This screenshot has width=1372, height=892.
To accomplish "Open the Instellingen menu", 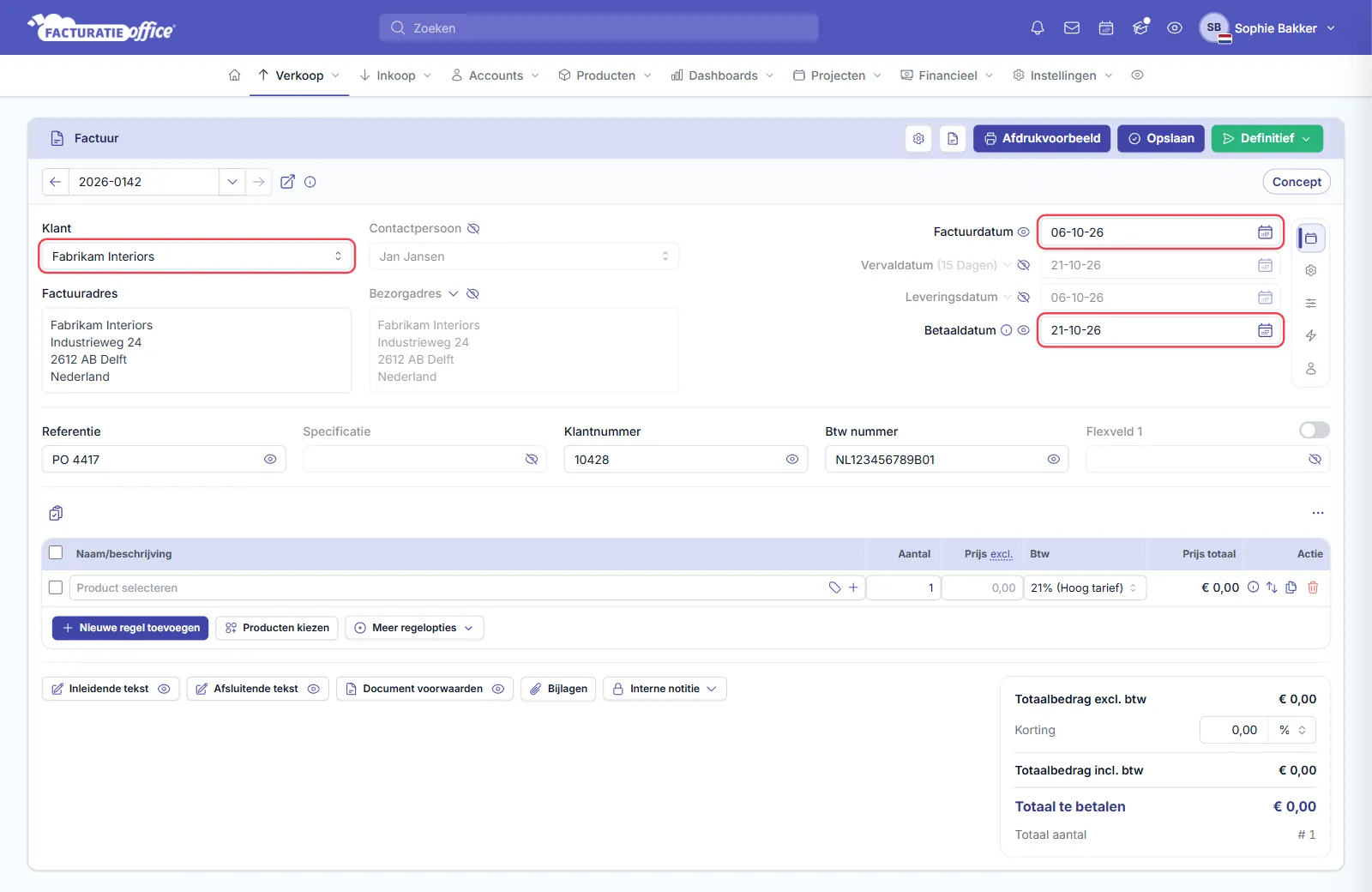I will (1062, 75).
